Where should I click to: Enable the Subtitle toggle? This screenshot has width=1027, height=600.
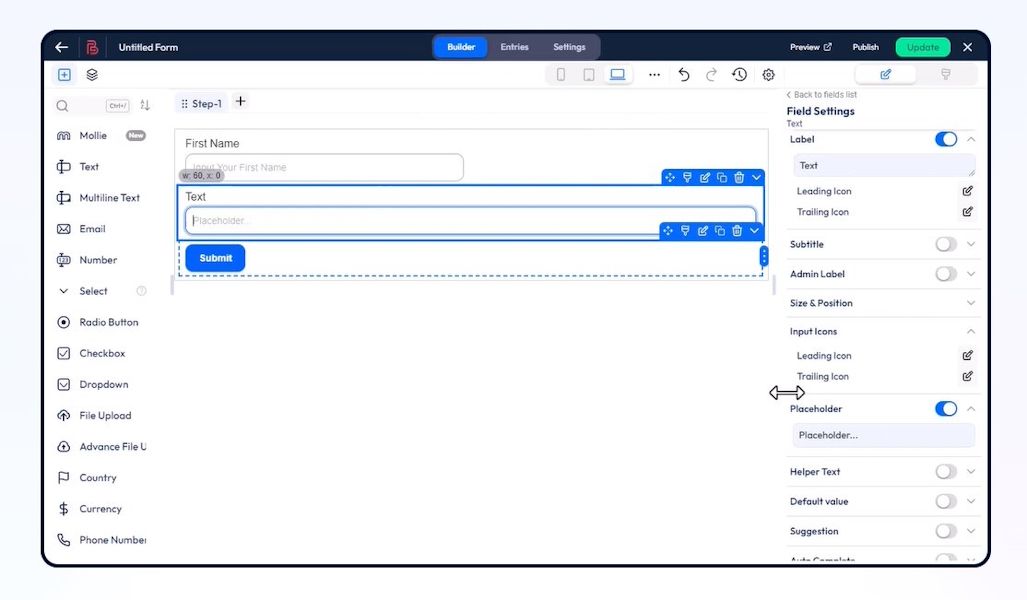pos(946,244)
